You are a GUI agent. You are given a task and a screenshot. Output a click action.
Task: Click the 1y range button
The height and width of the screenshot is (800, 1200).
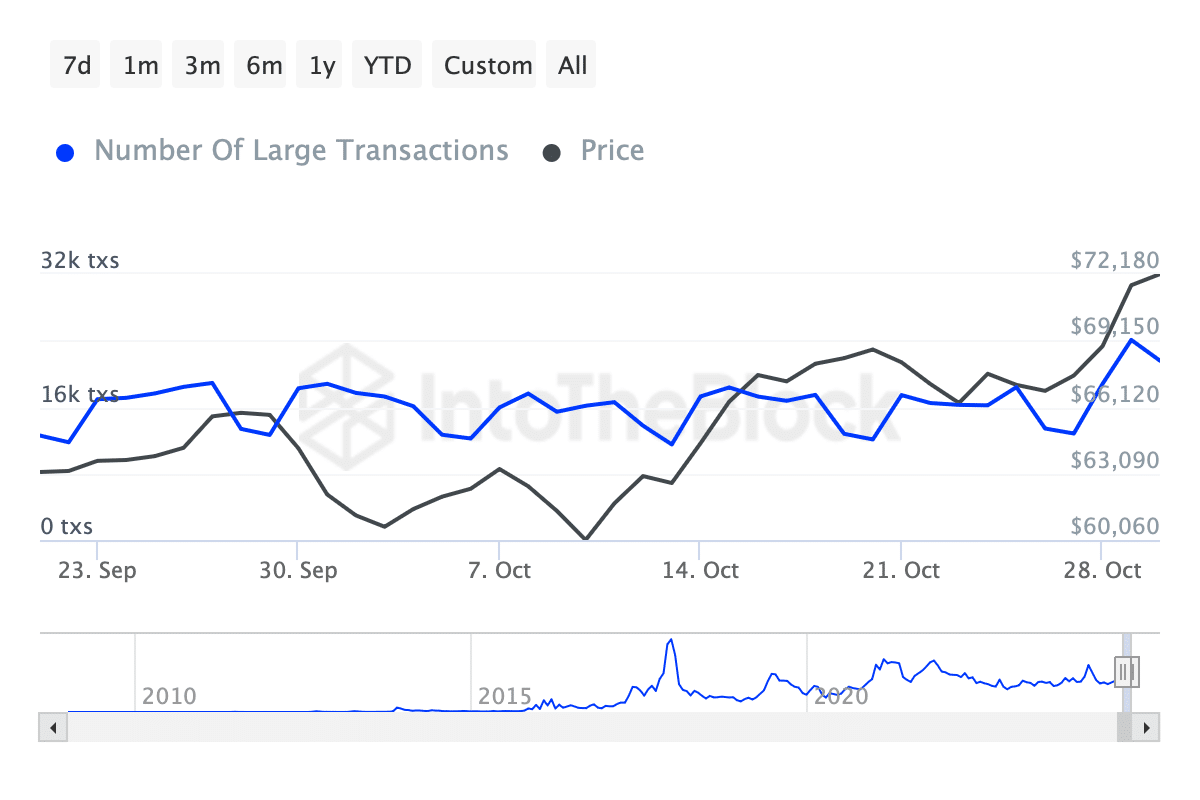(322, 66)
